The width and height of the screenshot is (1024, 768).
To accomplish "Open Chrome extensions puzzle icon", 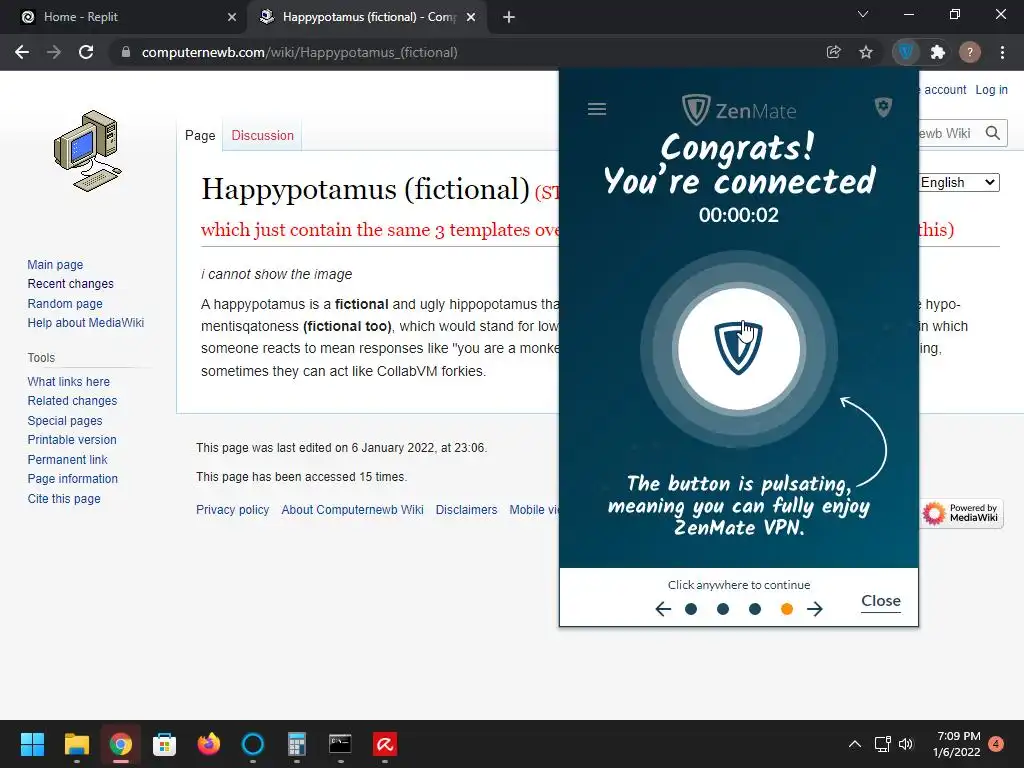I will [938, 52].
